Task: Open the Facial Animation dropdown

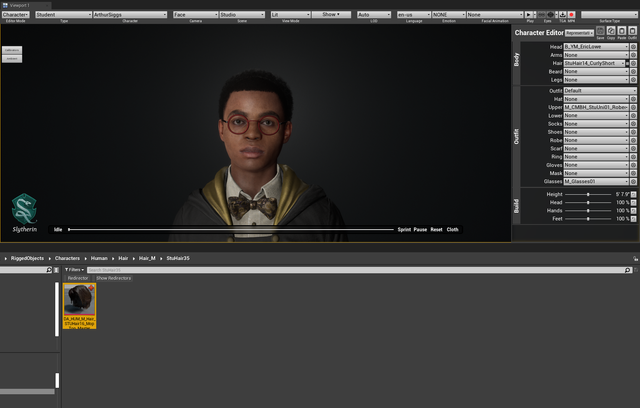Action: click(495, 15)
